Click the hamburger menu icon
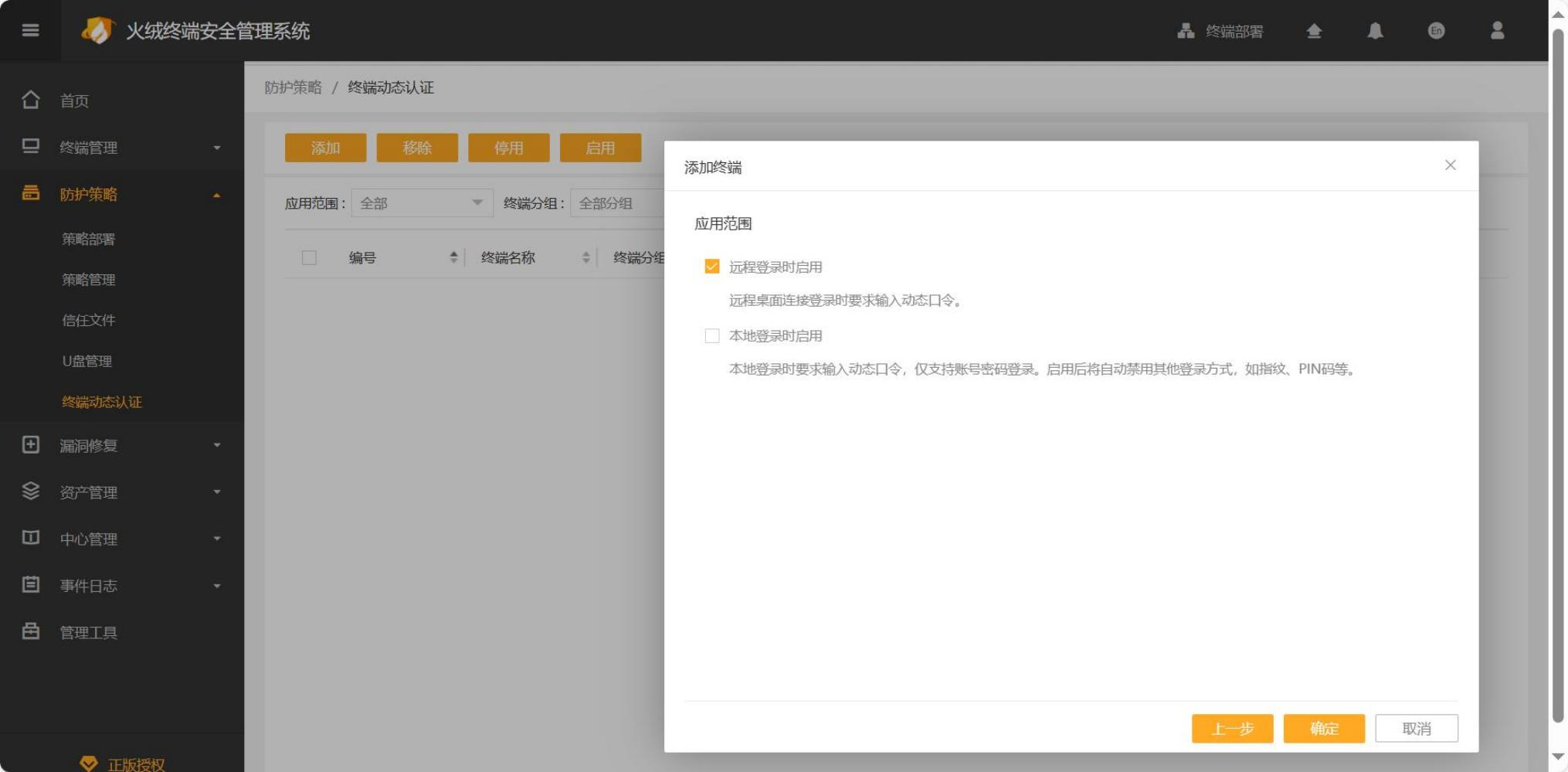 (30, 30)
